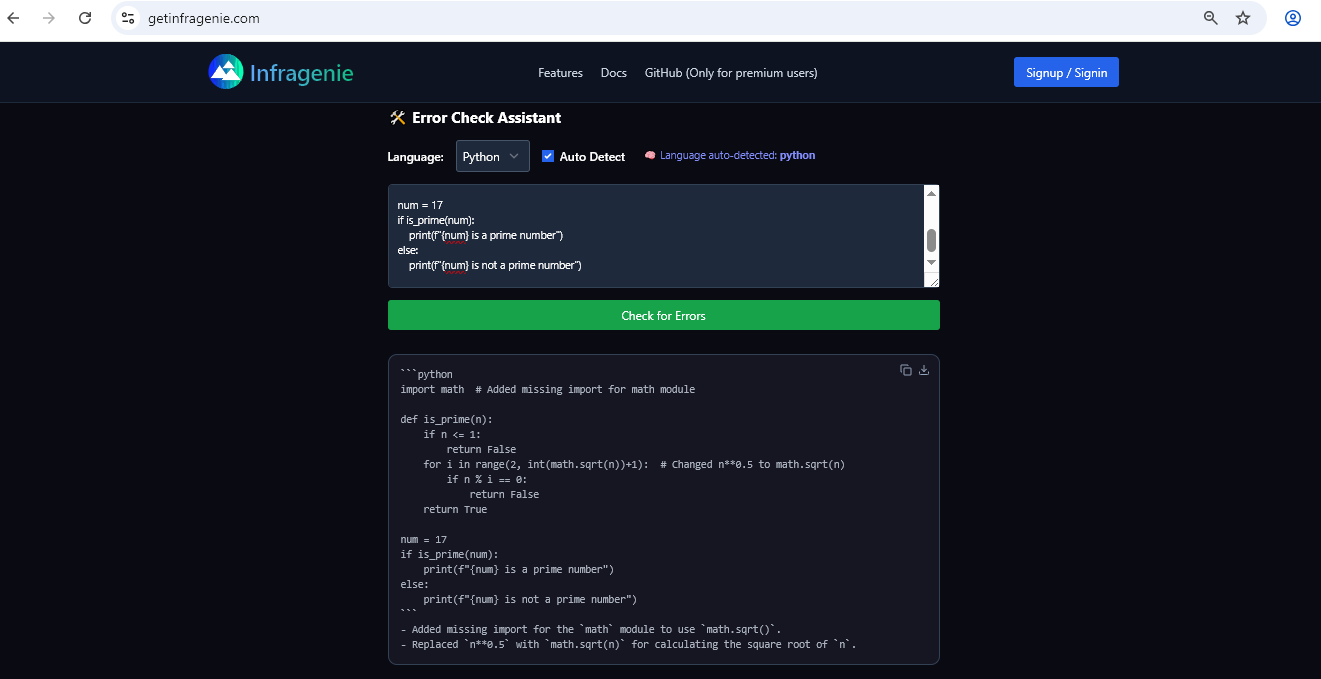Click the Auto Detect label text
Image resolution: width=1321 pixels, height=679 pixels.
[x=592, y=157]
